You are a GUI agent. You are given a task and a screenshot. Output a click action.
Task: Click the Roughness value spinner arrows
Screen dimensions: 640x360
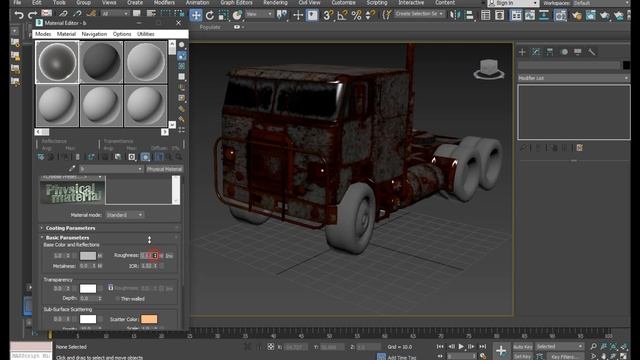pyautogui.click(x=155, y=256)
